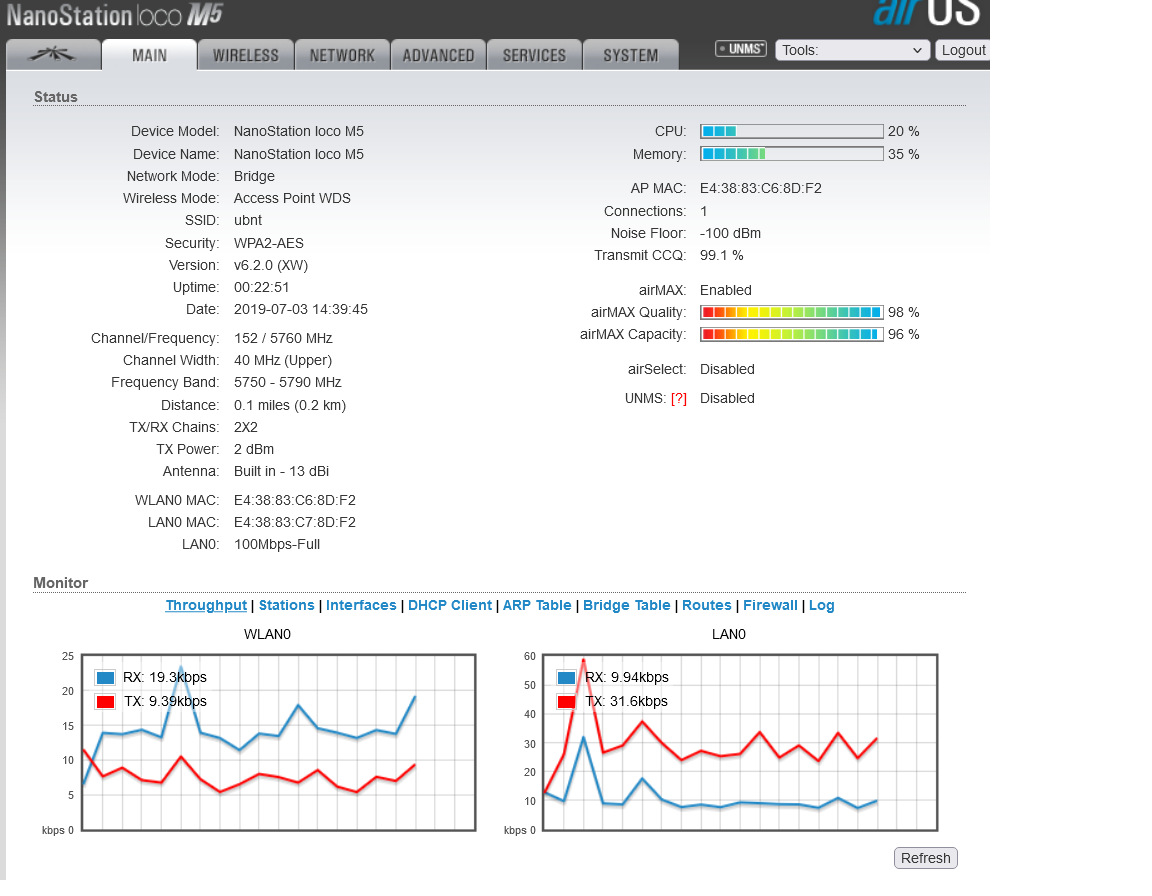The width and height of the screenshot is (1152, 896).
Task: Switch to the SYSTEM tab
Action: 631,55
